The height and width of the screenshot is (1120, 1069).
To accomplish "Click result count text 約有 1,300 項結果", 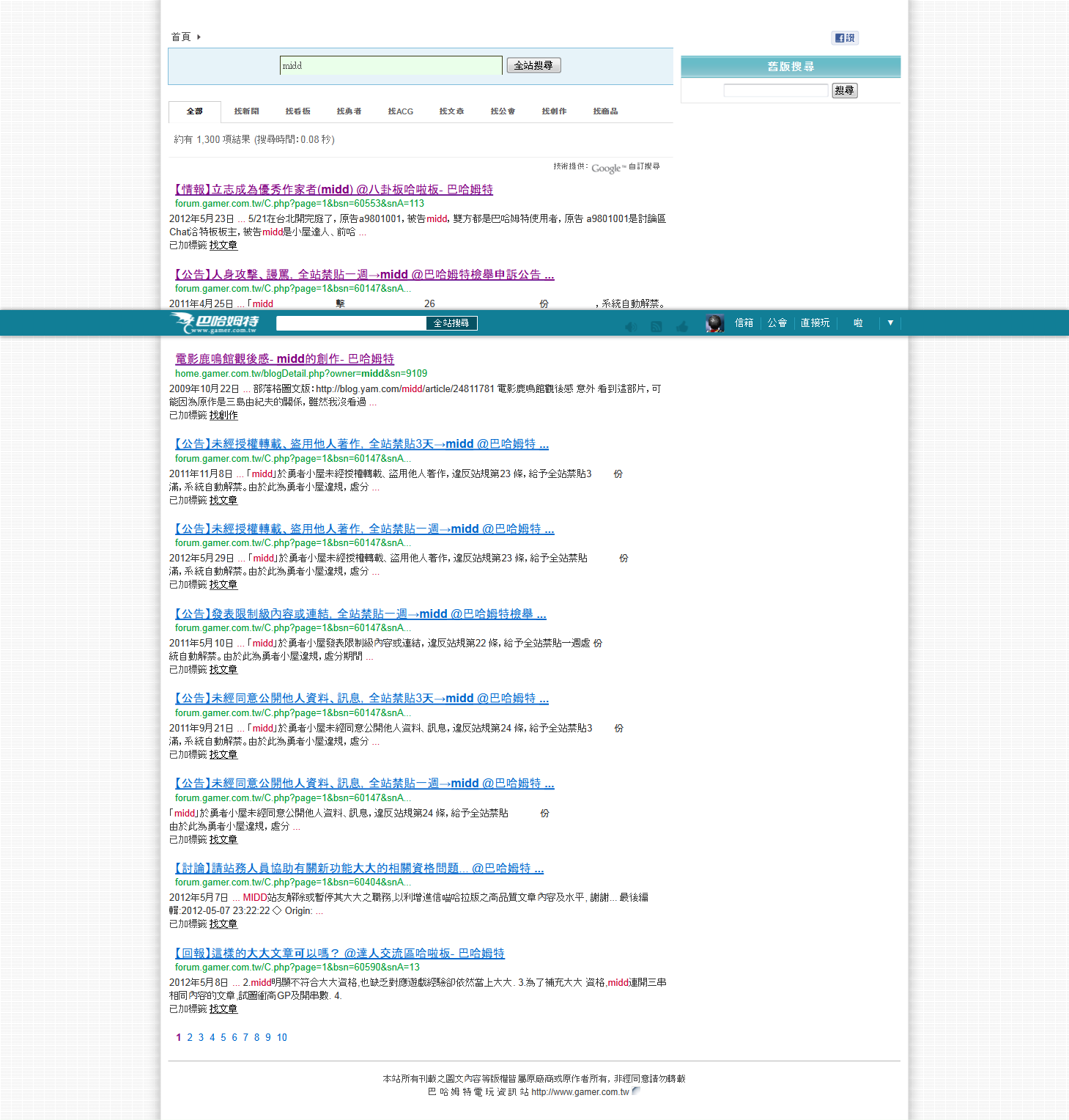I will [212, 139].
